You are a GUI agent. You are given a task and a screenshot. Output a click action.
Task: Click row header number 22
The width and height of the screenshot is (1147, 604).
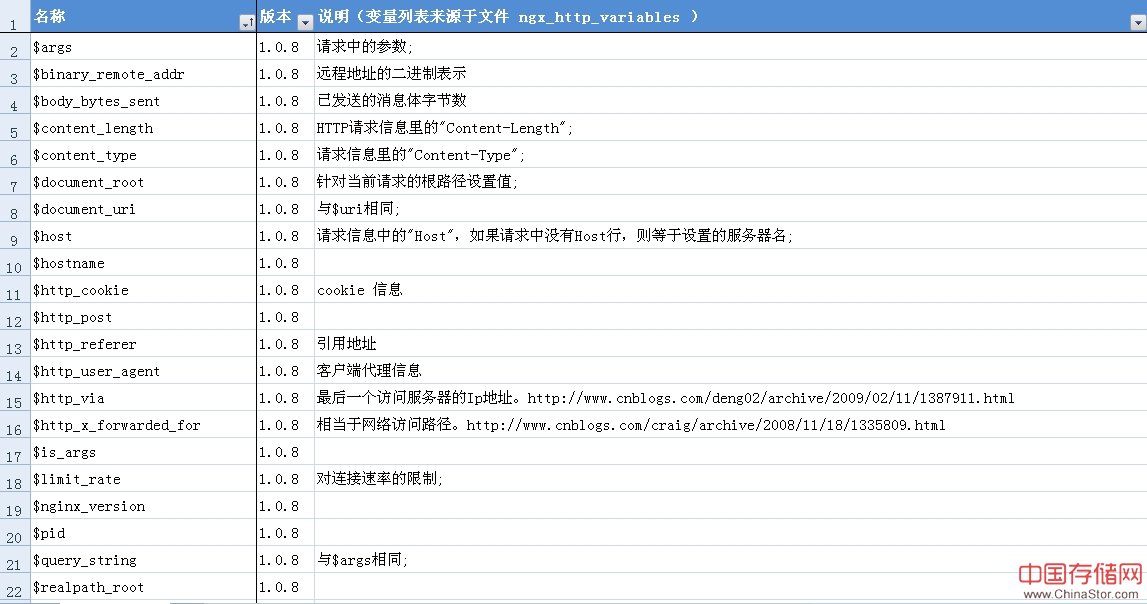pos(14,591)
